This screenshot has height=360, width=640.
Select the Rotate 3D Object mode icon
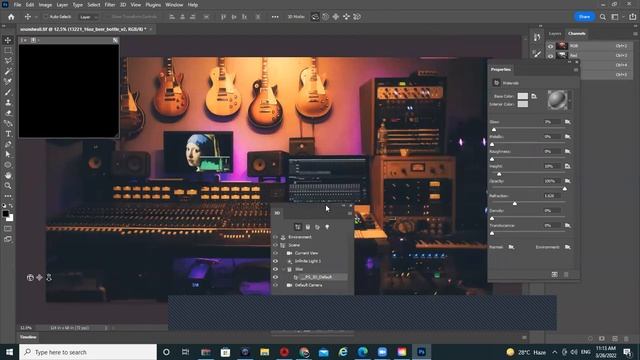click(x=315, y=17)
